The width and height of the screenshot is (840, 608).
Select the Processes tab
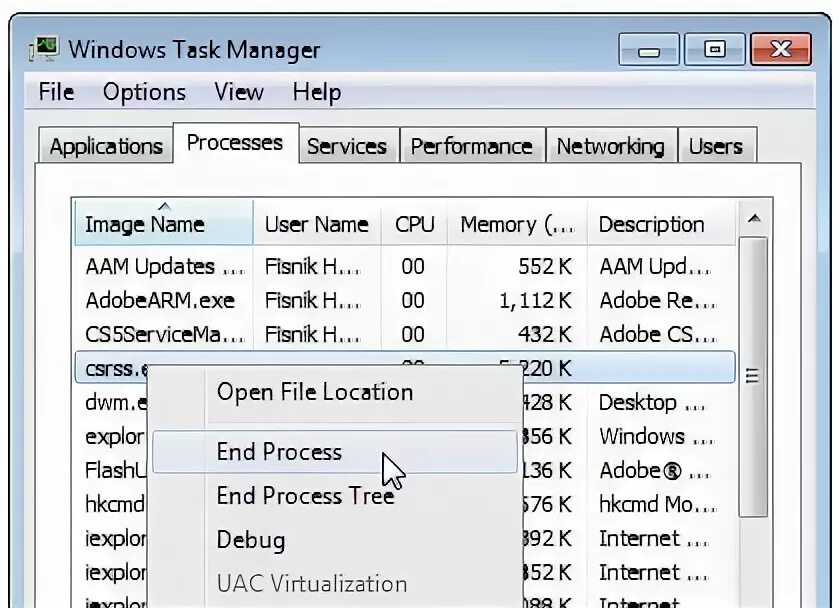pyautogui.click(x=235, y=143)
